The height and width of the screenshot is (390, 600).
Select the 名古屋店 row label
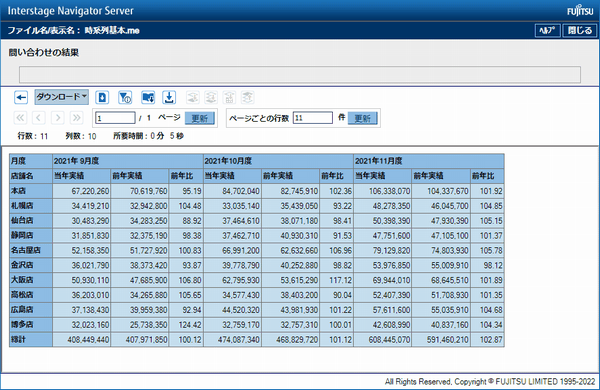(x=31, y=250)
